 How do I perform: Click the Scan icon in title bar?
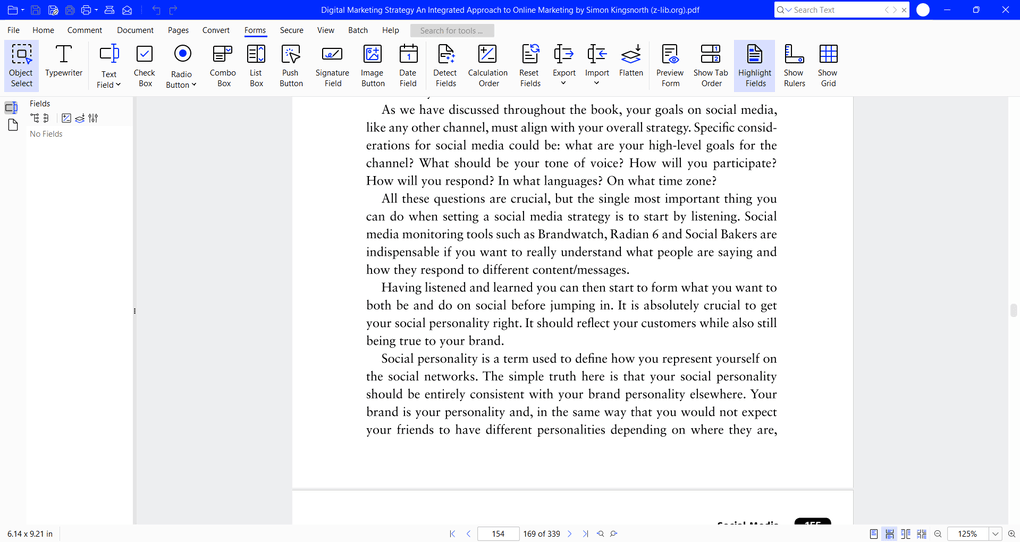(x=109, y=10)
